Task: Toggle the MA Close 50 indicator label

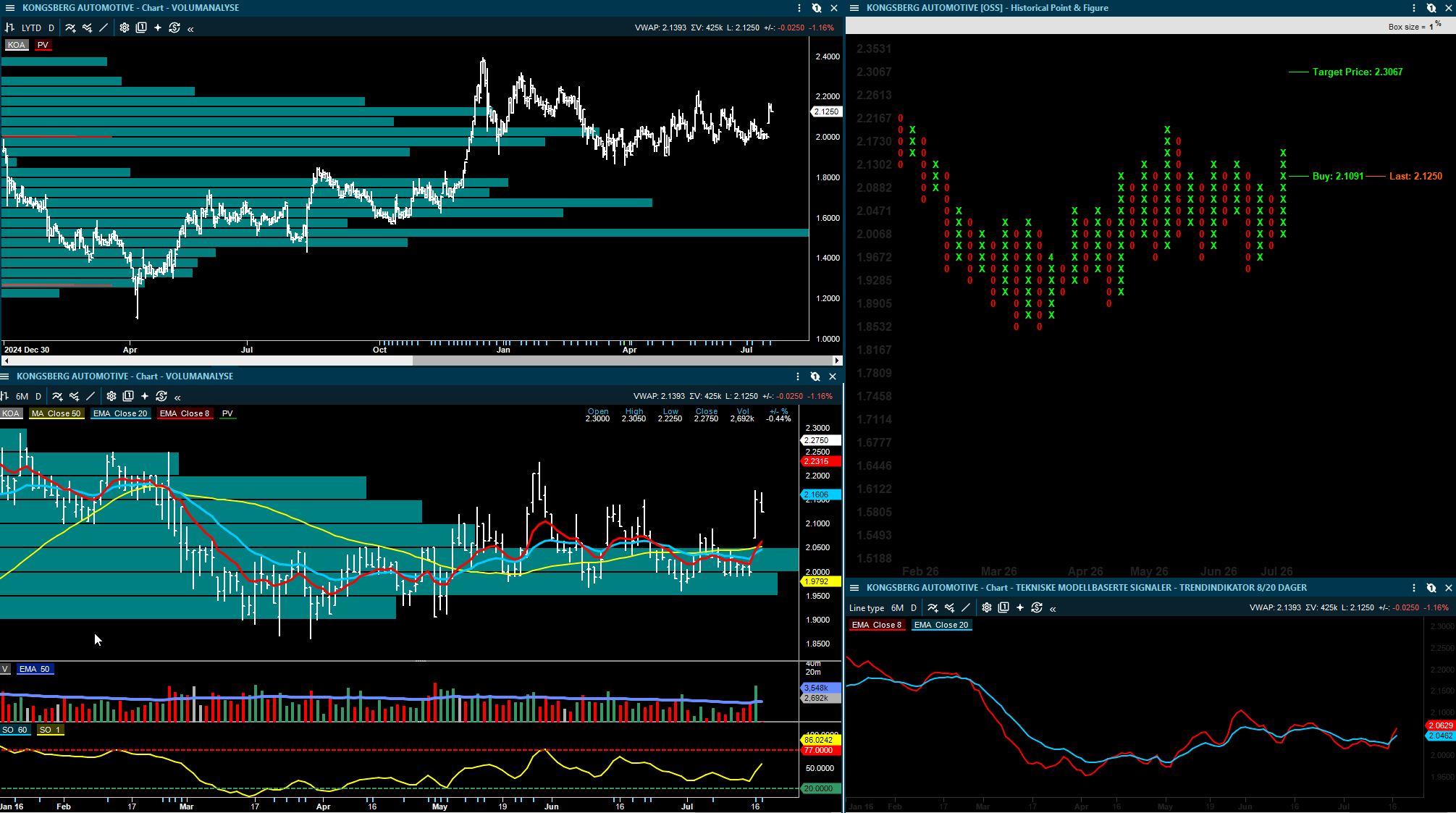Action: tap(56, 413)
